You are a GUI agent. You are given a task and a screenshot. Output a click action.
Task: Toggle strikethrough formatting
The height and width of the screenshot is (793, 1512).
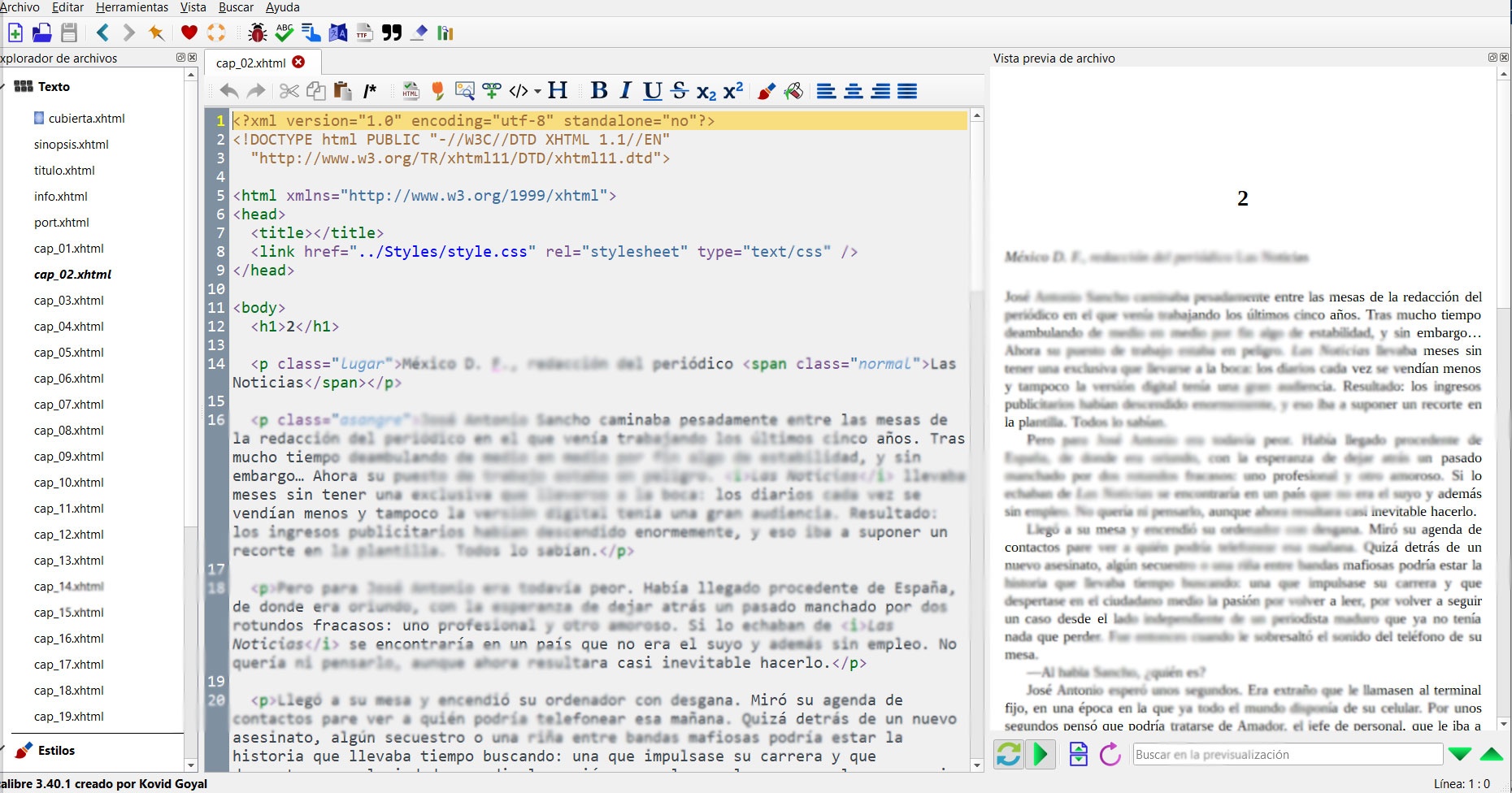click(680, 90)
